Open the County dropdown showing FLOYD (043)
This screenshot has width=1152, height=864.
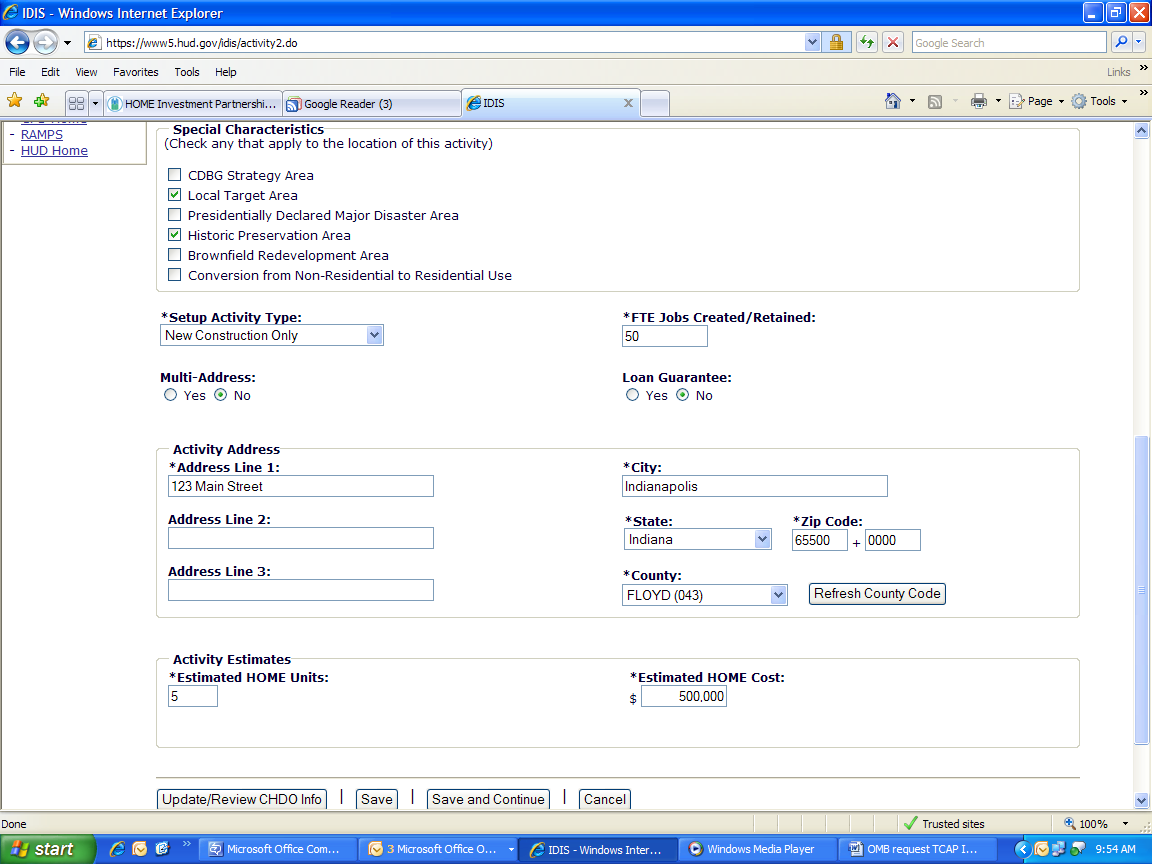(x=705, y=595)
